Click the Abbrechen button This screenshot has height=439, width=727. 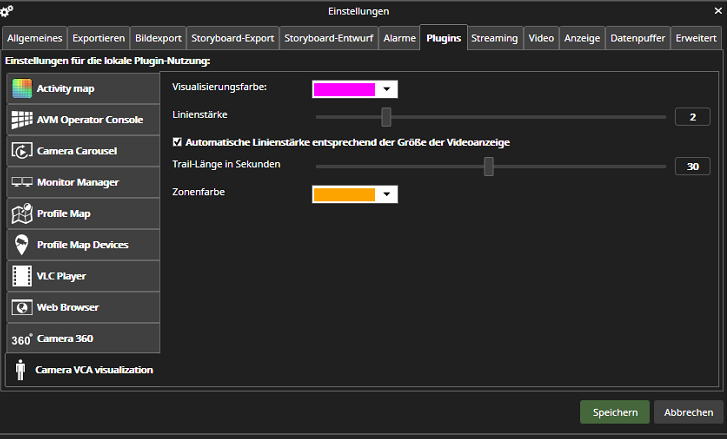(689, 412)
